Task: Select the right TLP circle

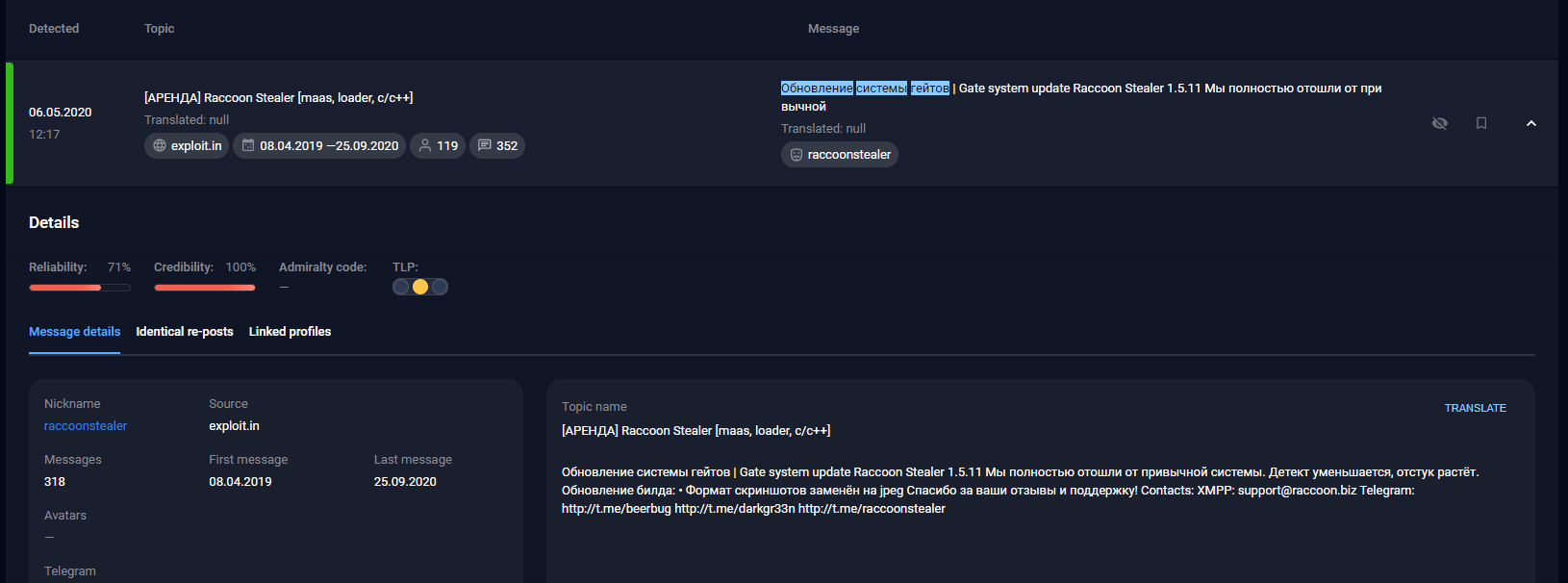Action: coord(440,287)
